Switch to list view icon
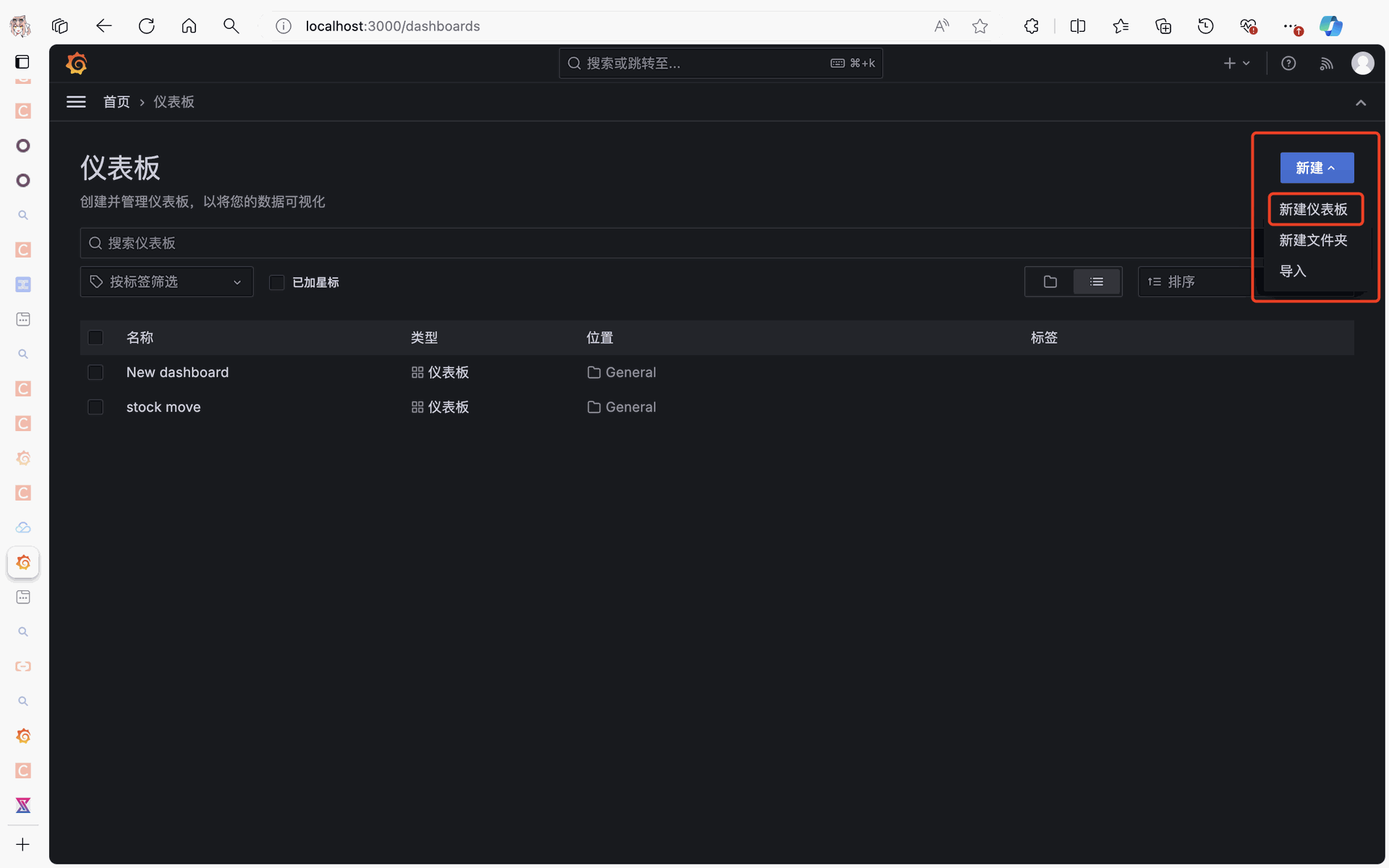The width and height of the screenshot is (1389, 868). [1097, 281]
